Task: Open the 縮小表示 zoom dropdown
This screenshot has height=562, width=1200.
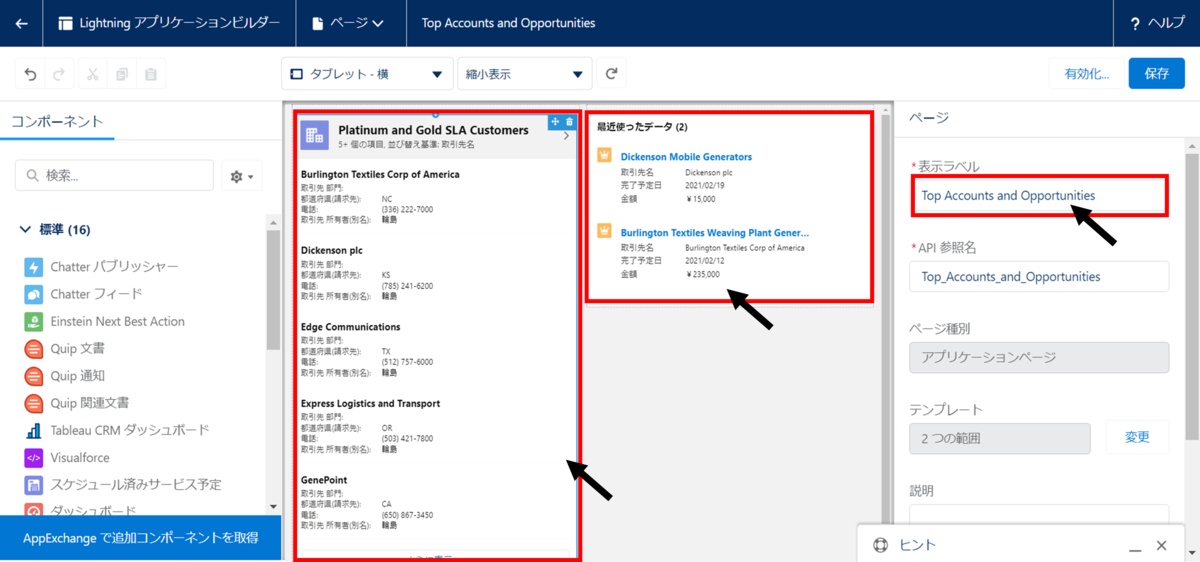Action: [x=524, y=74]
